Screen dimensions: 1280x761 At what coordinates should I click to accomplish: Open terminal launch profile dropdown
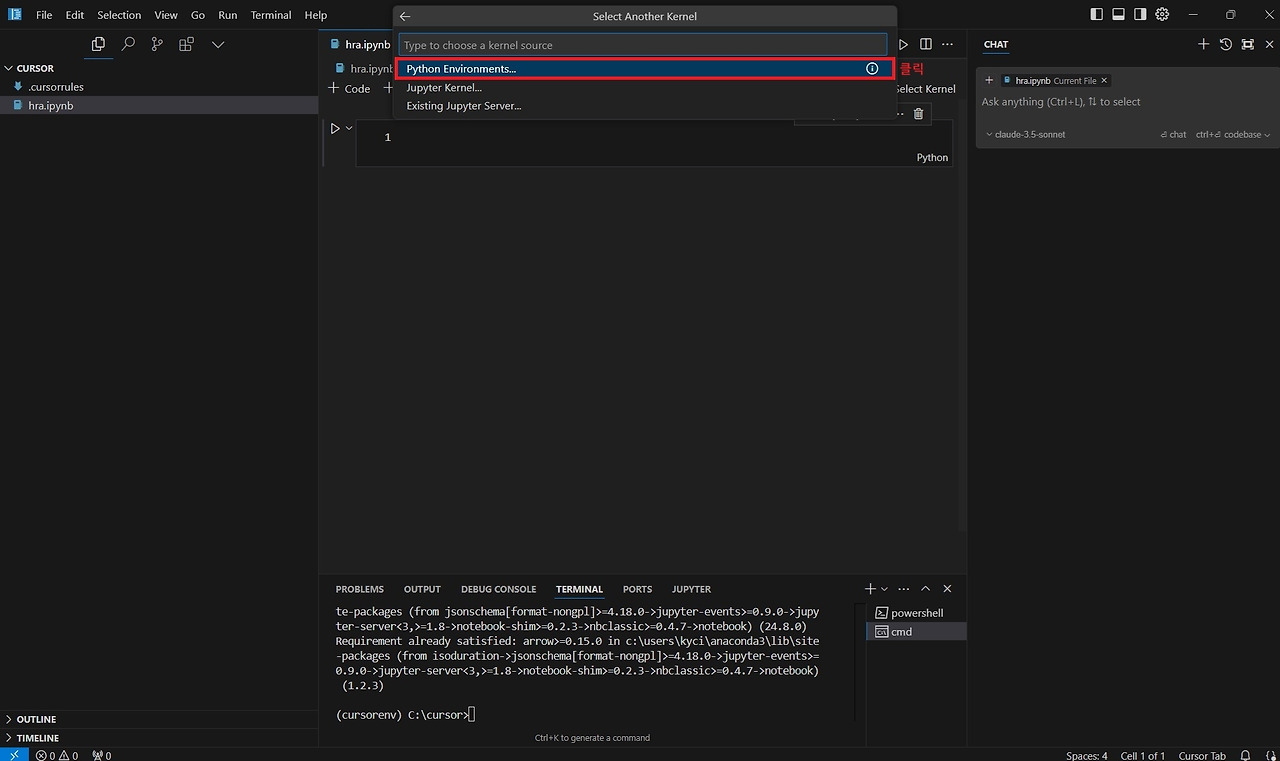[x=884, y=589]
